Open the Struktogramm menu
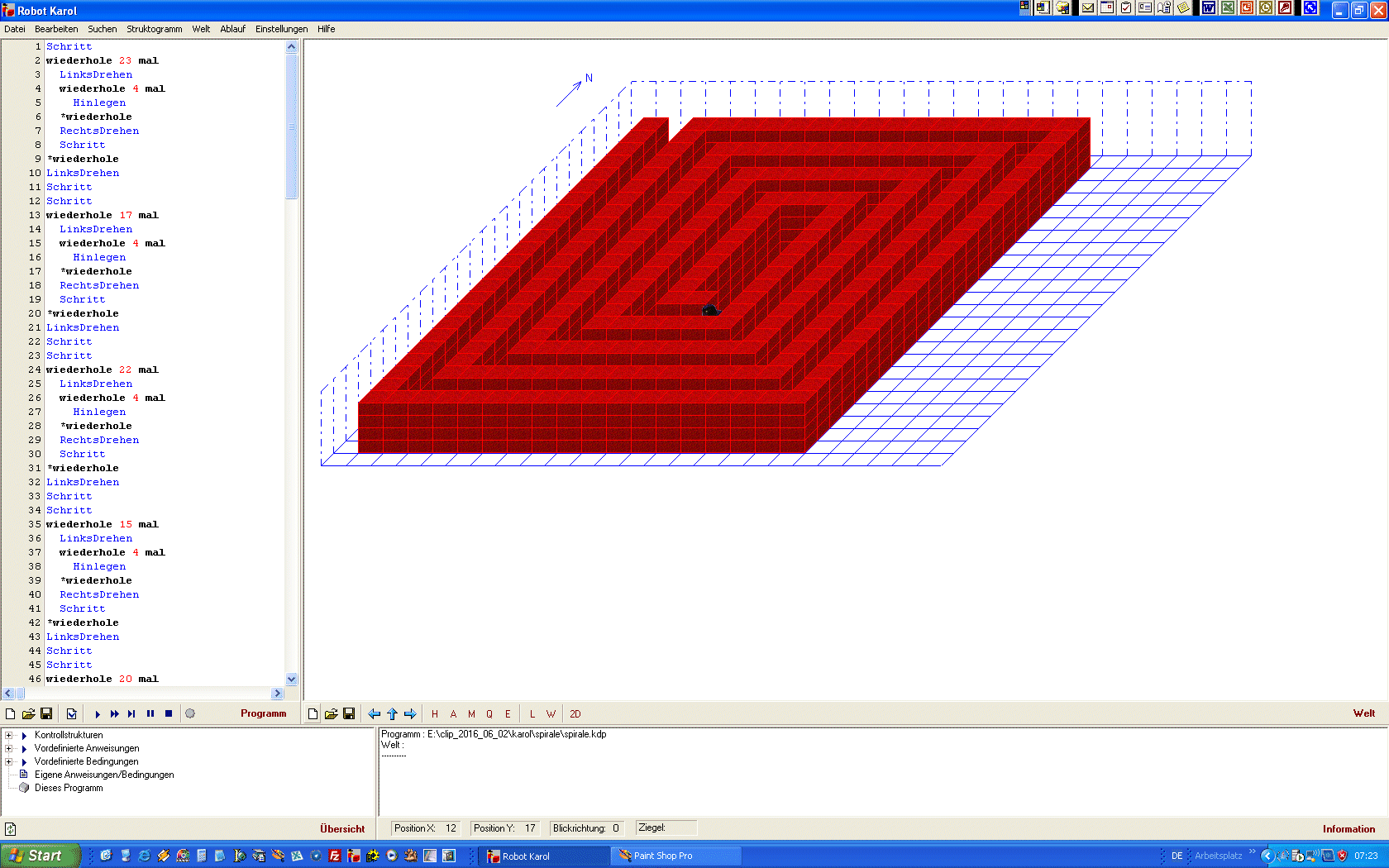The height and width of the screenshot is (868, 1389). (154, 29)
